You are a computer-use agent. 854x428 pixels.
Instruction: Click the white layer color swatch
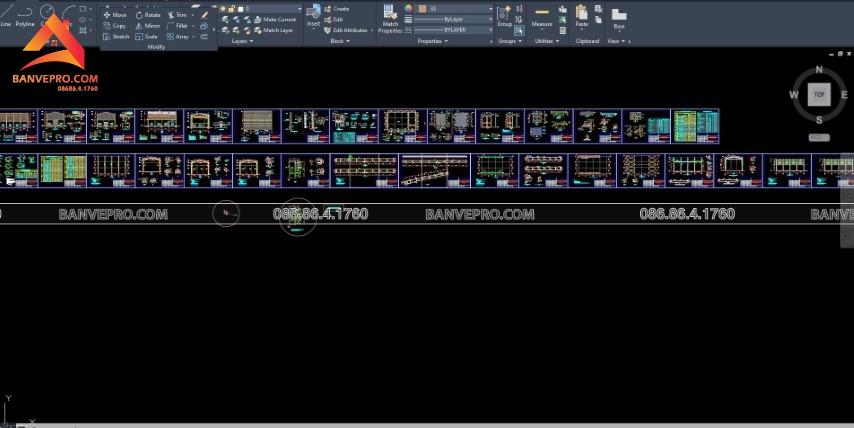click(241, 9)
